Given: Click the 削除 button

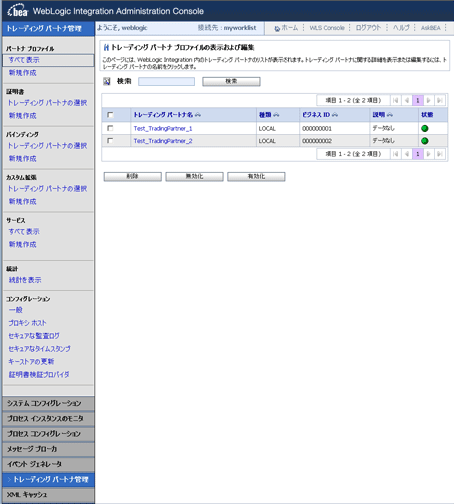Looking at the screenshot, I should click(133, 176).
